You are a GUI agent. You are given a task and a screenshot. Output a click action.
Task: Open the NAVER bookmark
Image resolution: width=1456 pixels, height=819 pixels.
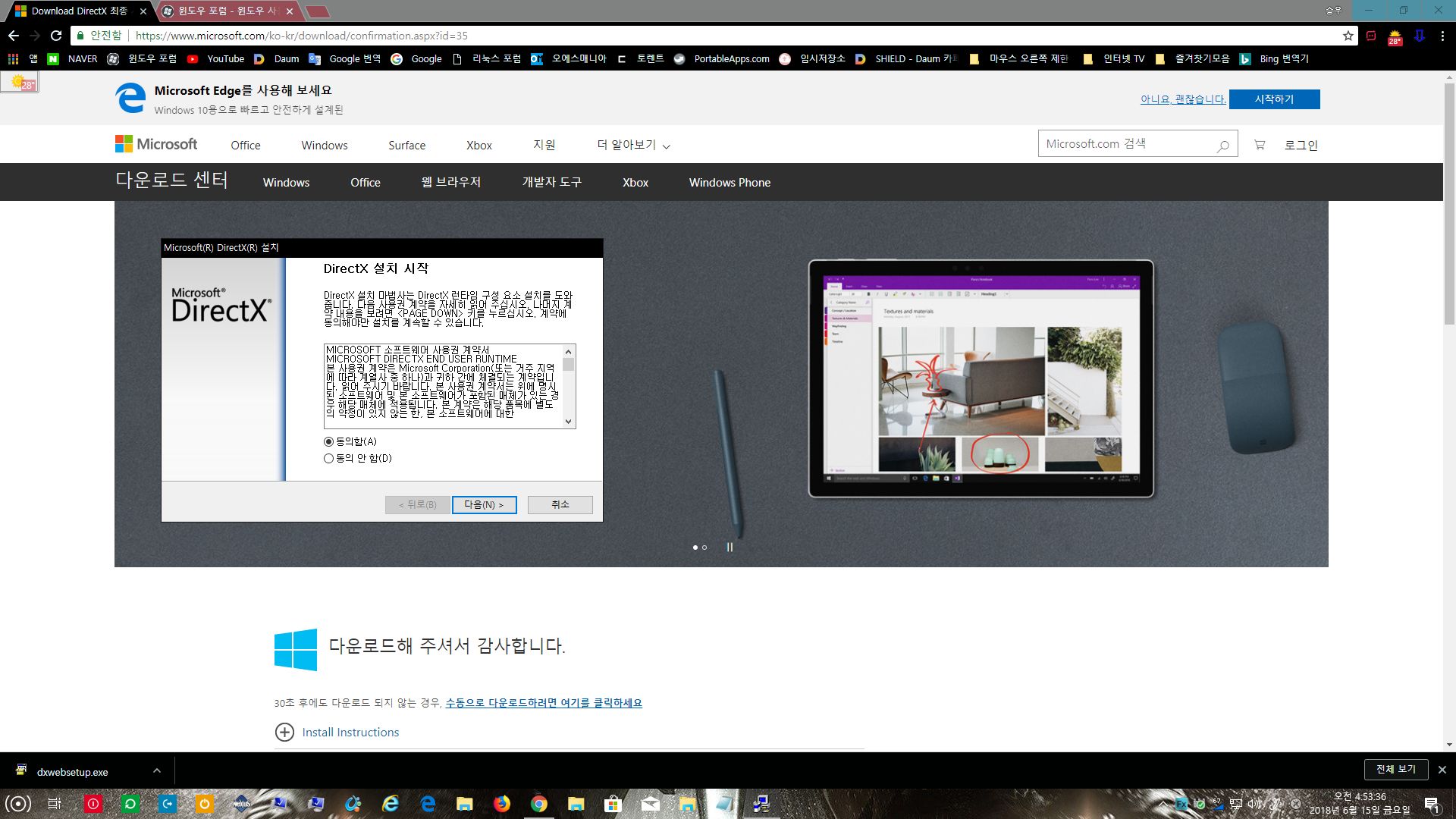point(73,58)
